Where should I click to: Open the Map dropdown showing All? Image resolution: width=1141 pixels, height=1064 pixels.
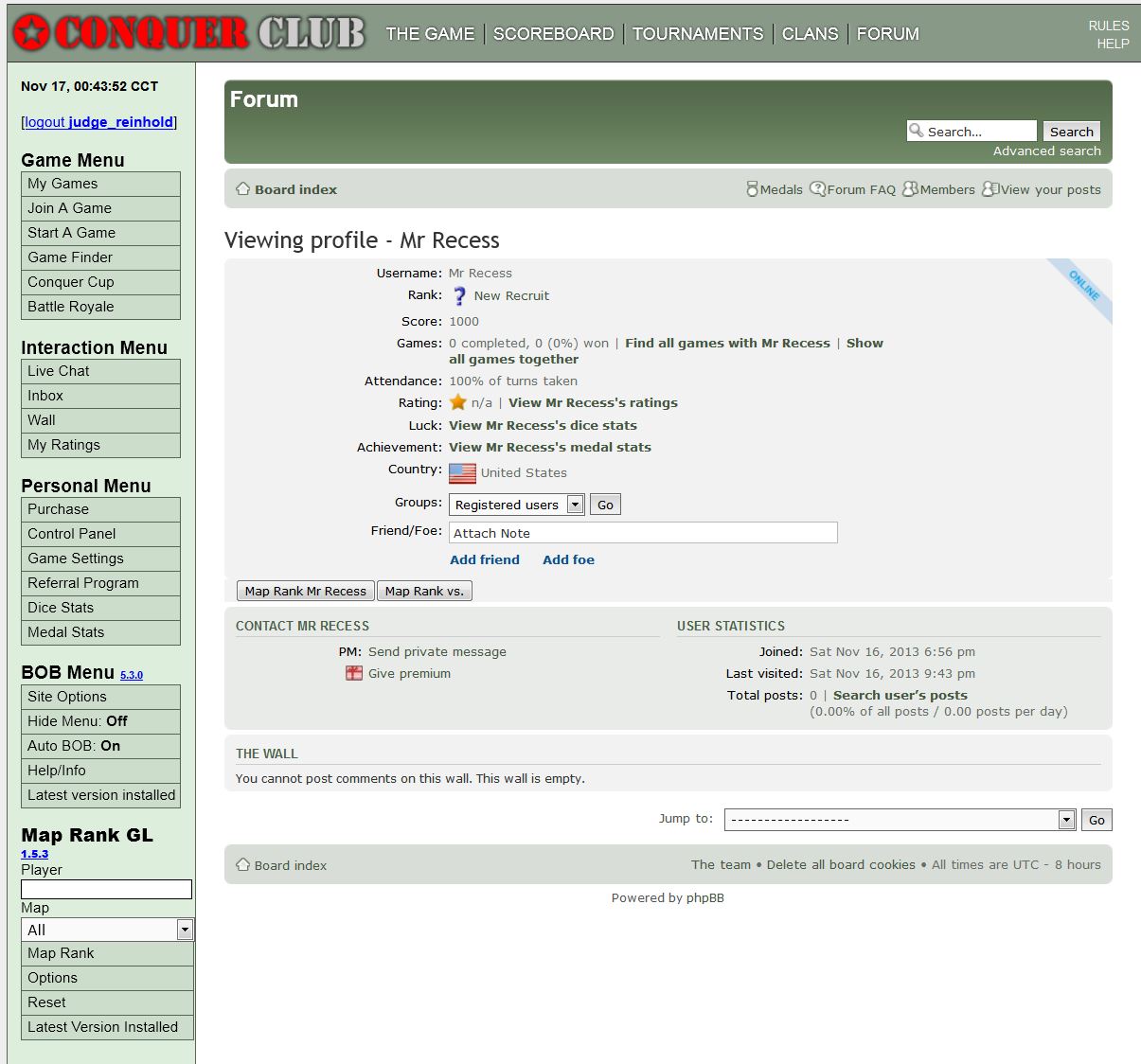tap(107, 930)
